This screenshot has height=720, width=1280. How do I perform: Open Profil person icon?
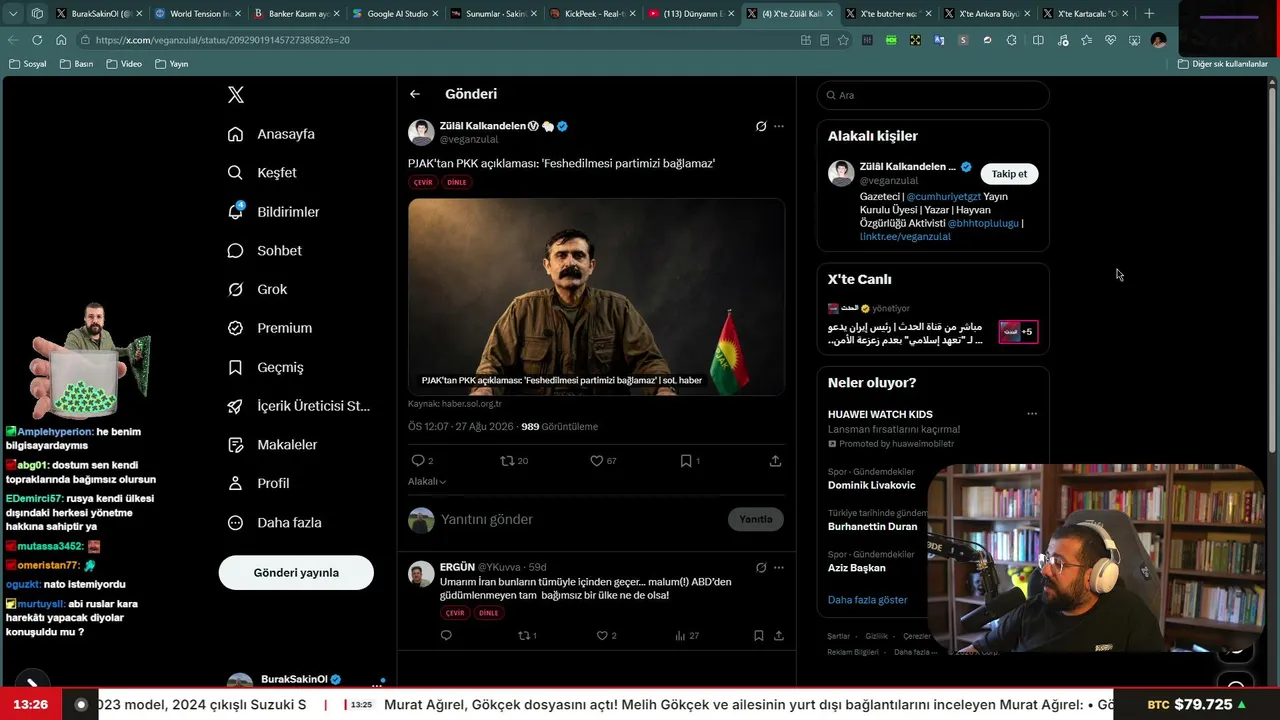235,483
